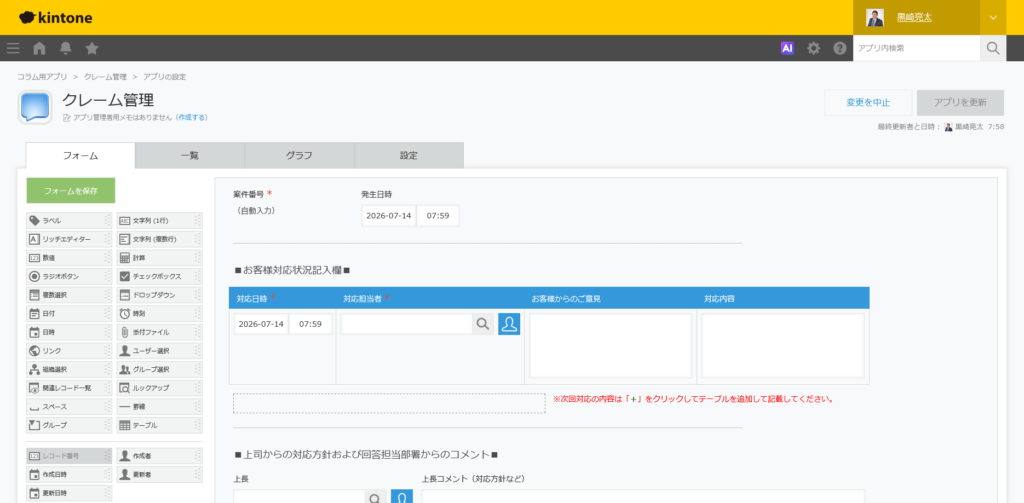Click the 対応担当者 search magnifier button
The width and height of the screenshot is (1024, 503).
(483, 324)
